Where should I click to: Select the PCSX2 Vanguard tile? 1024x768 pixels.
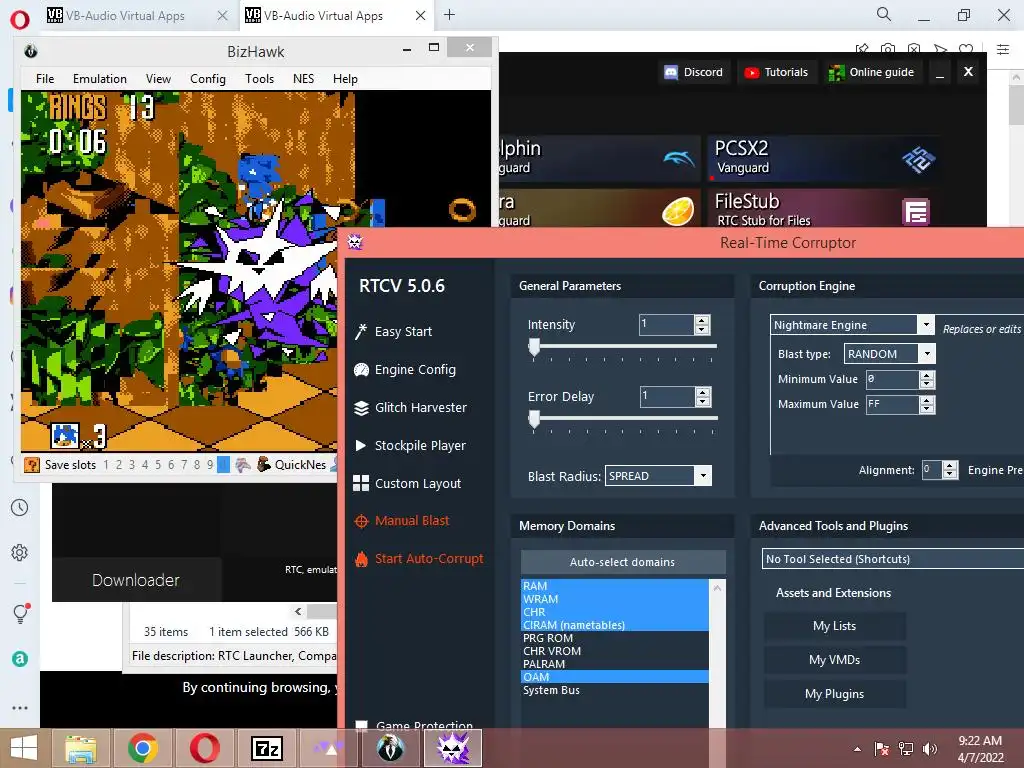824,158
